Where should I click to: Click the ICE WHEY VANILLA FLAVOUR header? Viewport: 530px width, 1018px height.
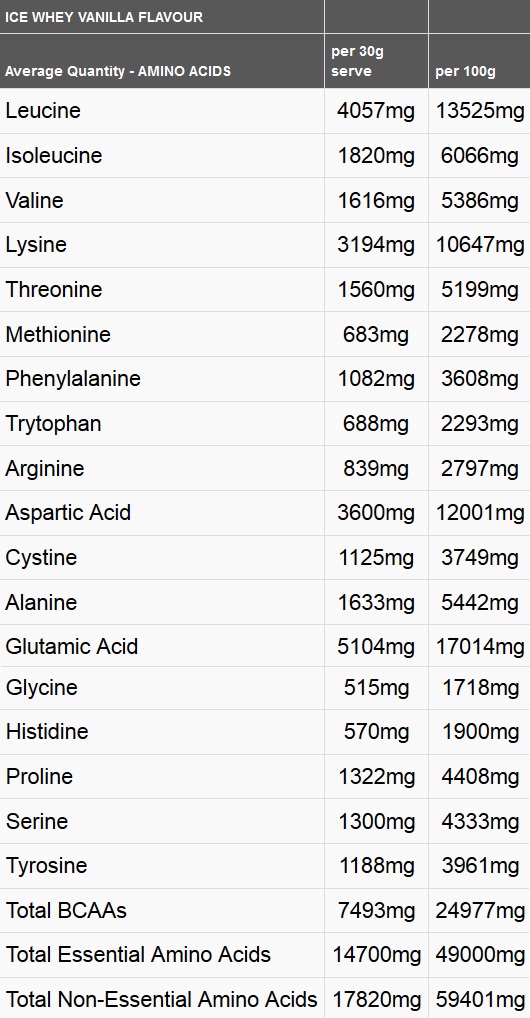(104, 18)
